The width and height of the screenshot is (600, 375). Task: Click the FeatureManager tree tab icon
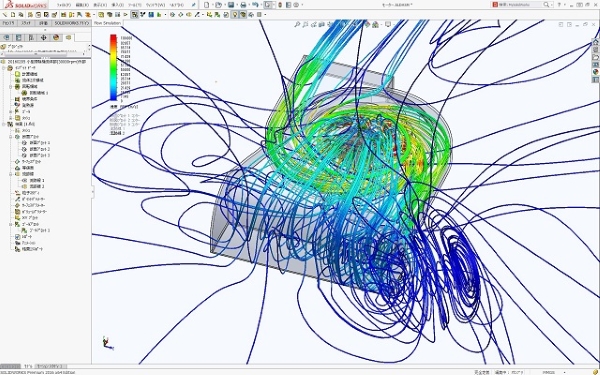(7, 38)
